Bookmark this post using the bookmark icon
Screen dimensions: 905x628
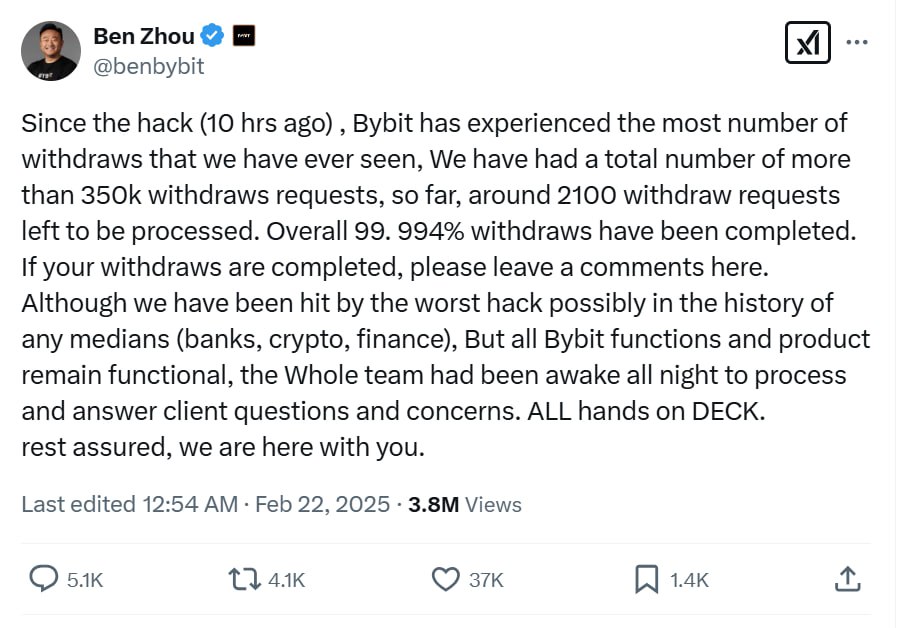(646, 579)
